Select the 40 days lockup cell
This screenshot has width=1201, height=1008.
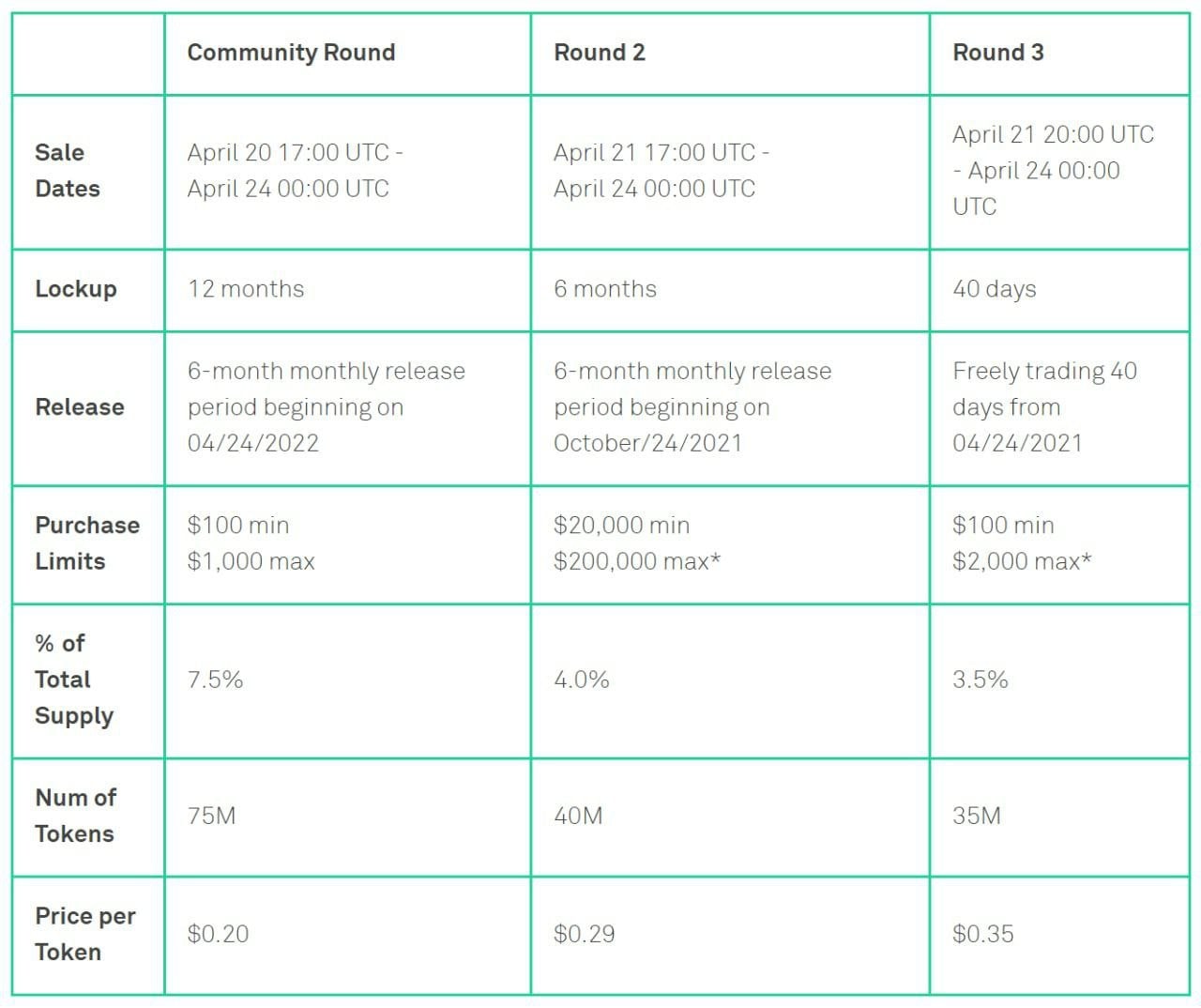pyautogui.click(x=994, y=289)
